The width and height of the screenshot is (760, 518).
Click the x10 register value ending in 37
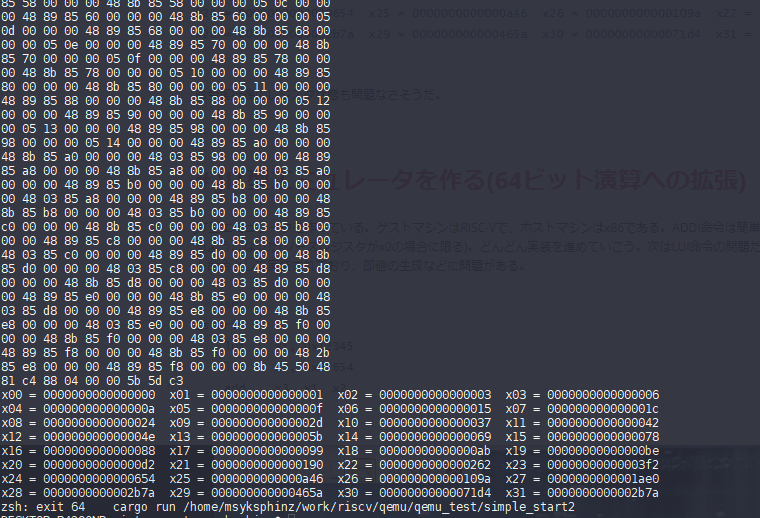435,423
